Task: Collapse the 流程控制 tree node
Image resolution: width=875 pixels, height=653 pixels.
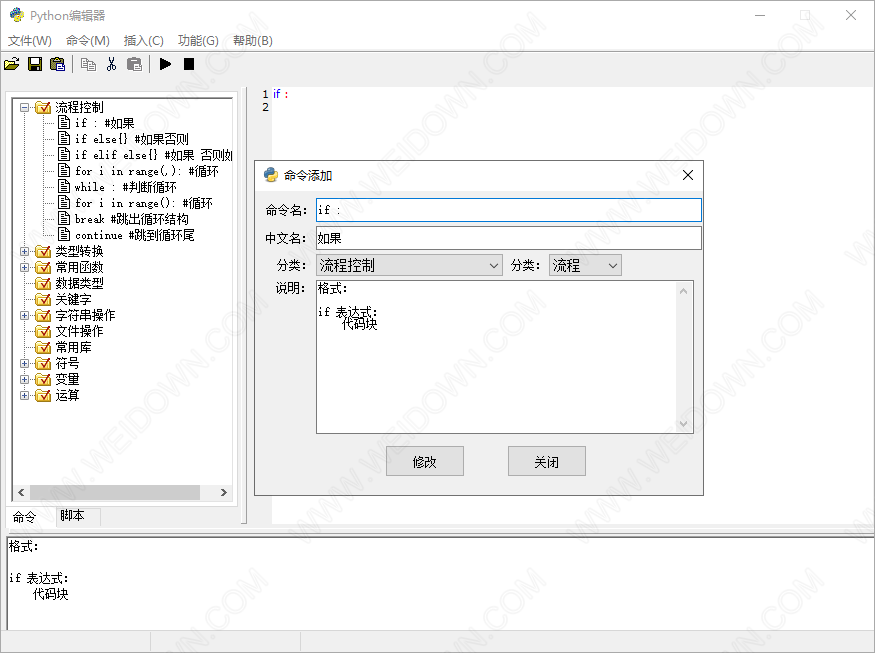Action: (25, 108)
